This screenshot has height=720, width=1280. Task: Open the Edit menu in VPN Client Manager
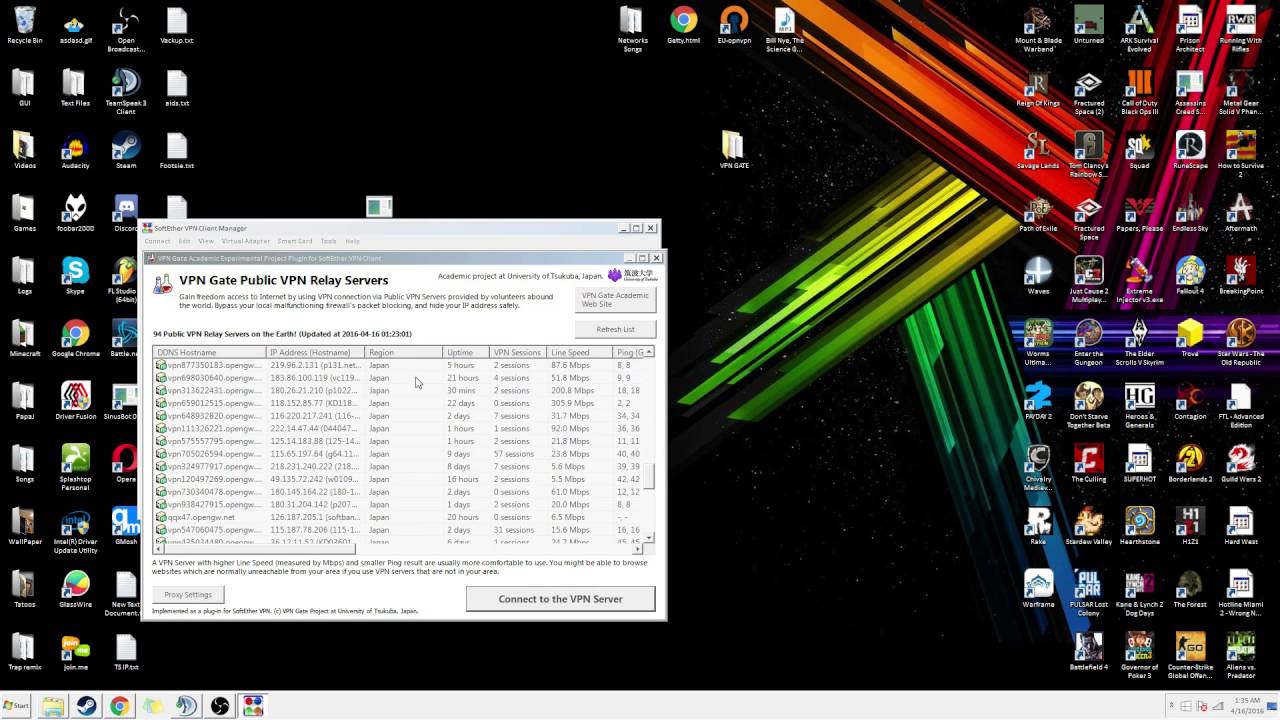[184, 241]
